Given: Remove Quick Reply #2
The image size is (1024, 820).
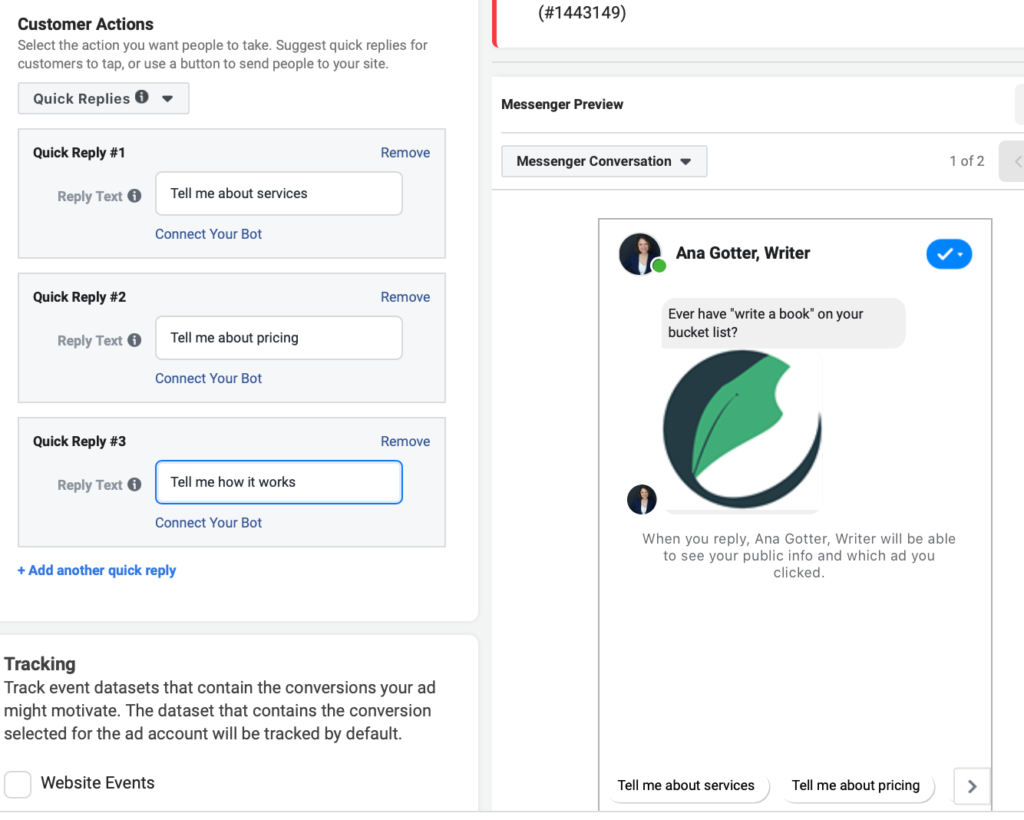Looking at the screenshot, I should pos(405,296).
